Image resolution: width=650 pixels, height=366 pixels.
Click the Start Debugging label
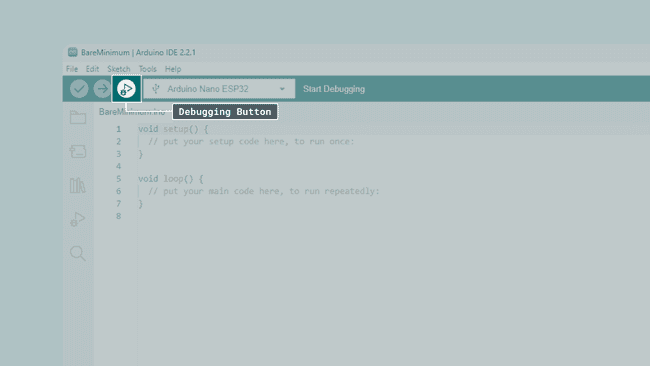click(x=334, y=89)
